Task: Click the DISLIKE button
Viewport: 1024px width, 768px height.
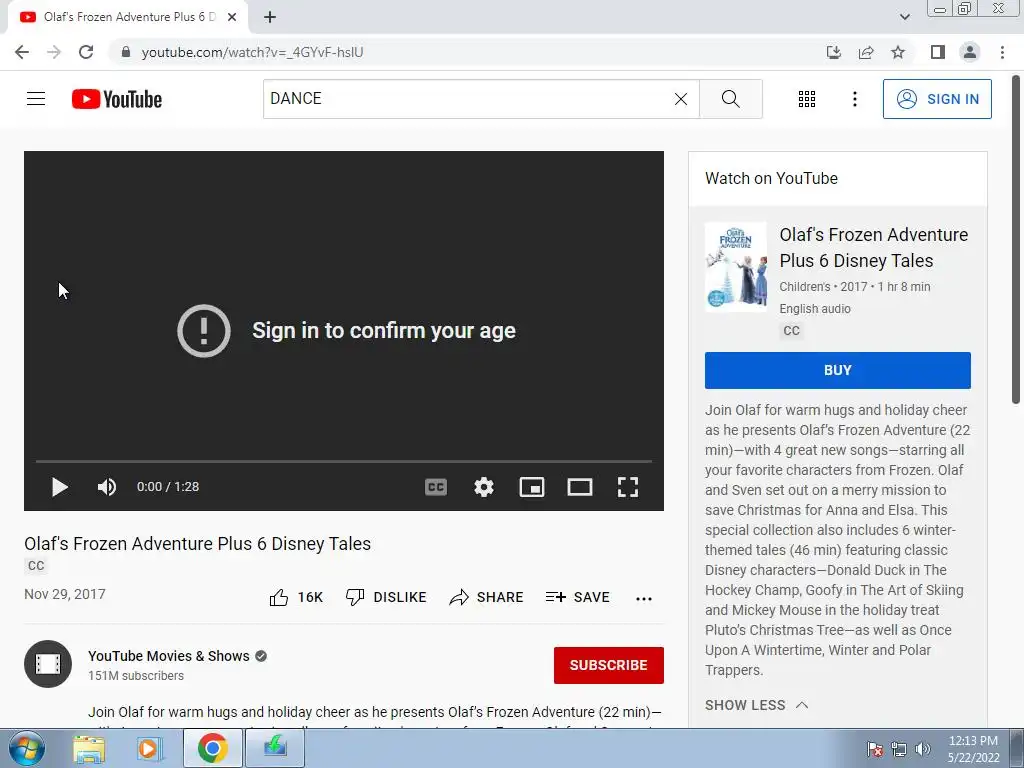Action: click(x=386, y=597)
